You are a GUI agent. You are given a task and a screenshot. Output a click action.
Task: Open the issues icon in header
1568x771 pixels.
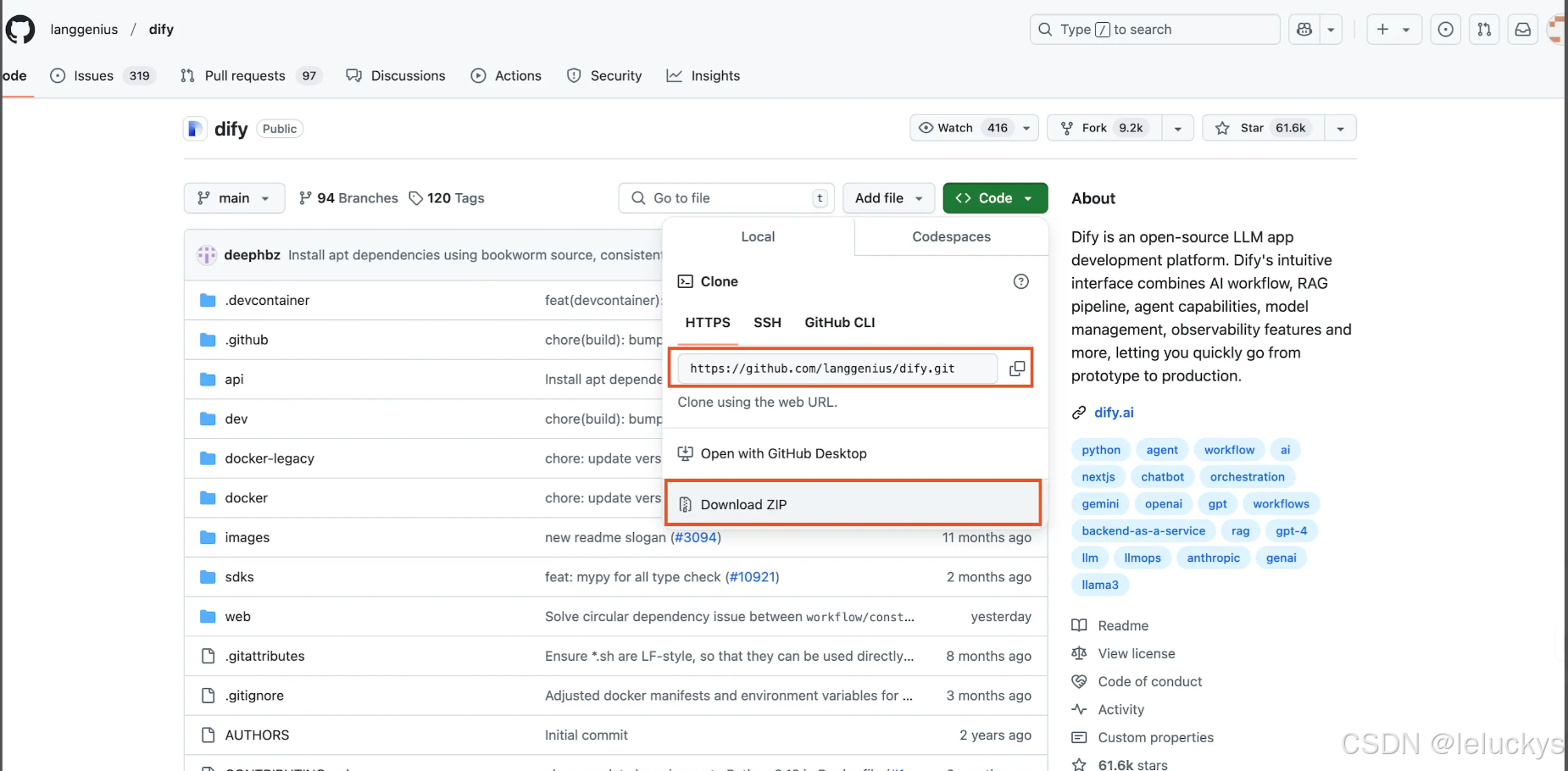(x=1446, y=30)
